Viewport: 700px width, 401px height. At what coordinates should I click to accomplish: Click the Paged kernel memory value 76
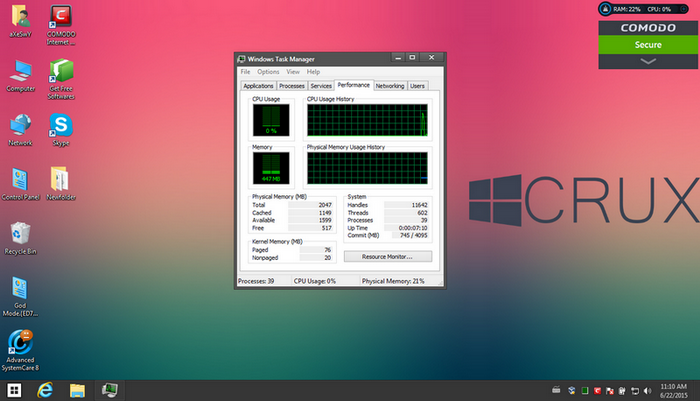tap(328, 250)
